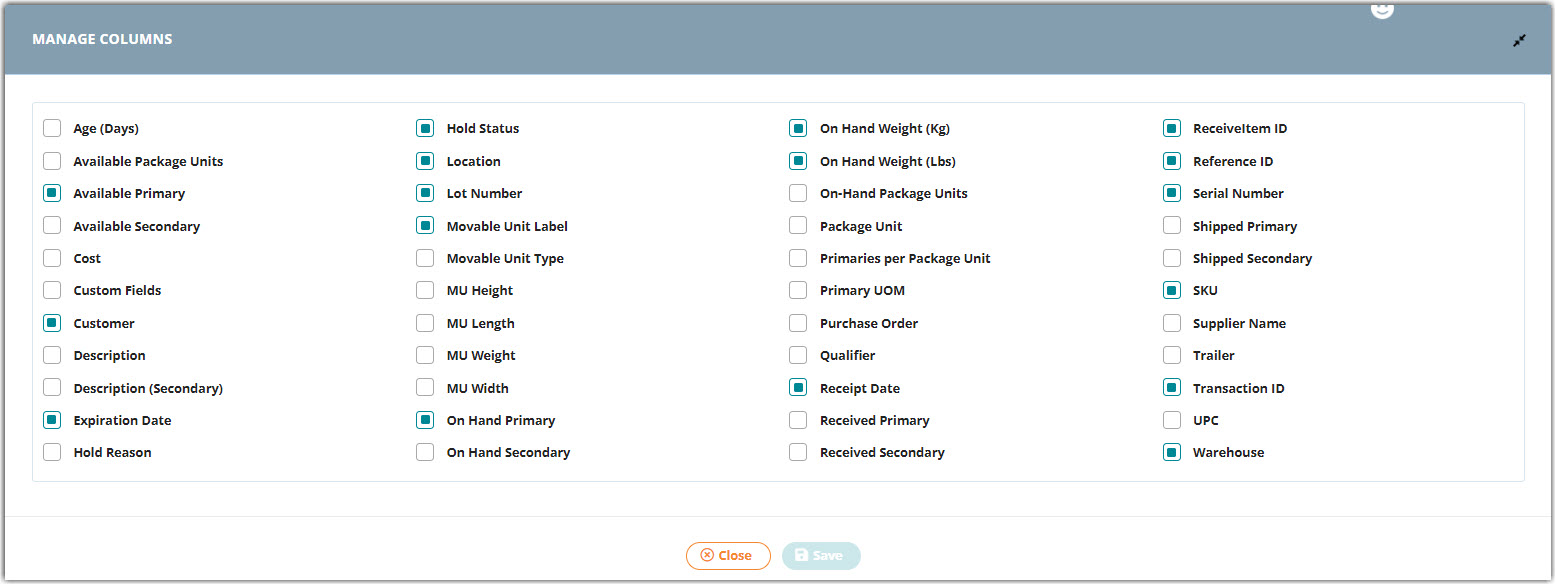The image size is (1556, 585).
Task: Click the smiley face icon in the header
Action: click(1382, 8)
